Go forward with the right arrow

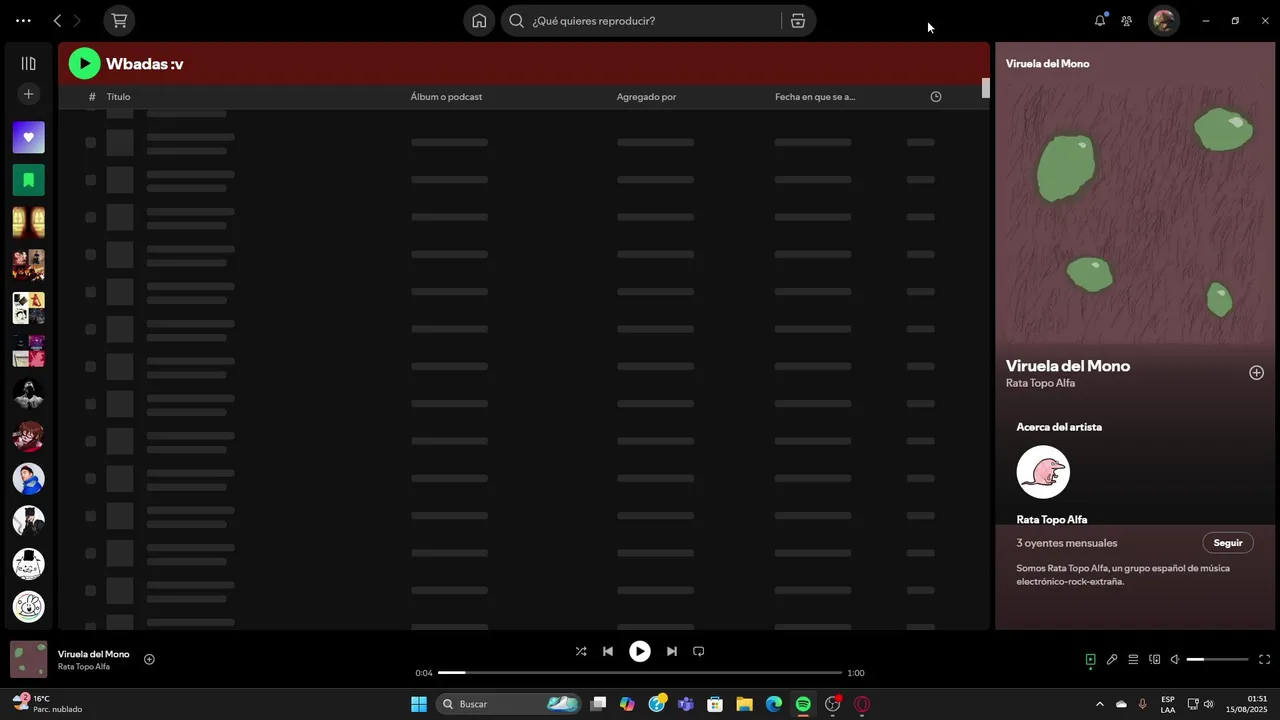[x=77, y=20]
